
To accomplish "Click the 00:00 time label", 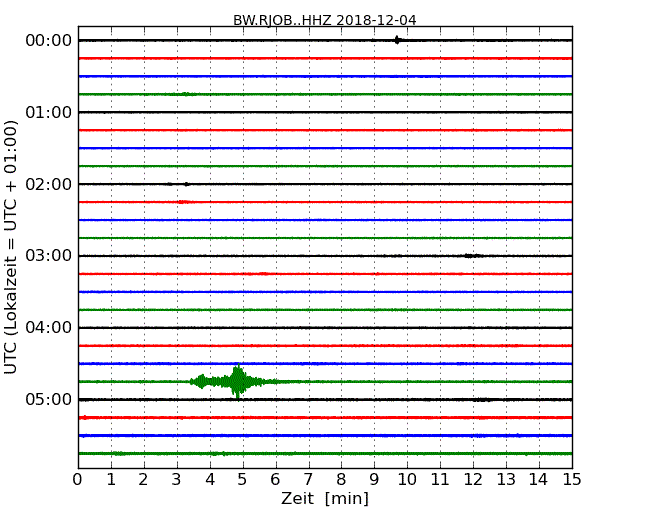I will tap(49, 41).
